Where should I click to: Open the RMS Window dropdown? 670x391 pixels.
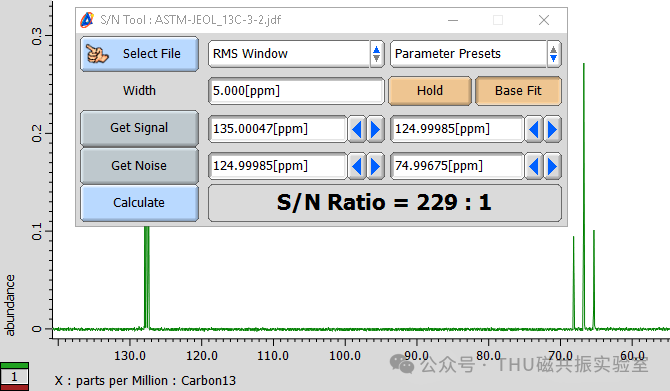(296, 54)
